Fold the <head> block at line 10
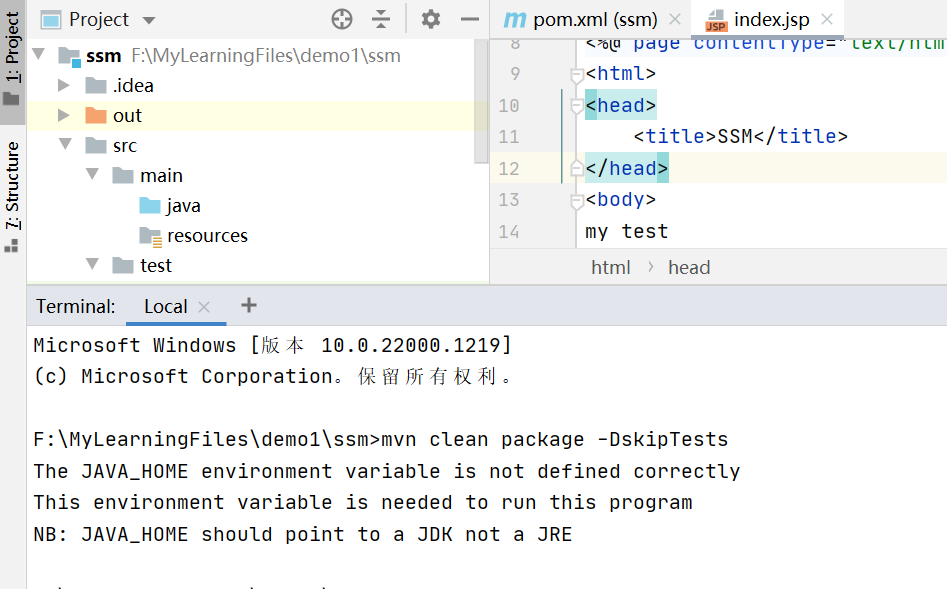 click(576, 106)
